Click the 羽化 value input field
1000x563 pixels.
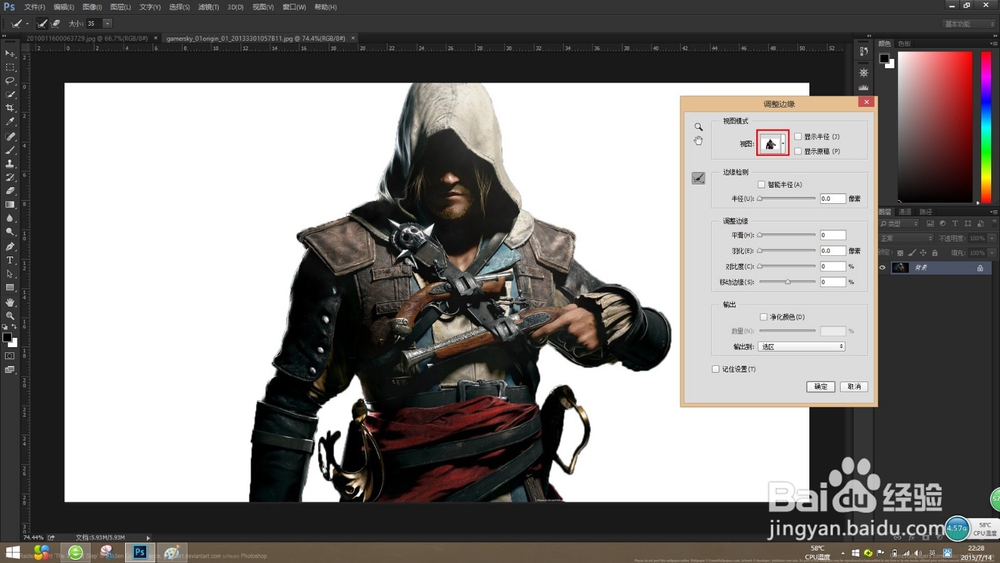[832, 251]
